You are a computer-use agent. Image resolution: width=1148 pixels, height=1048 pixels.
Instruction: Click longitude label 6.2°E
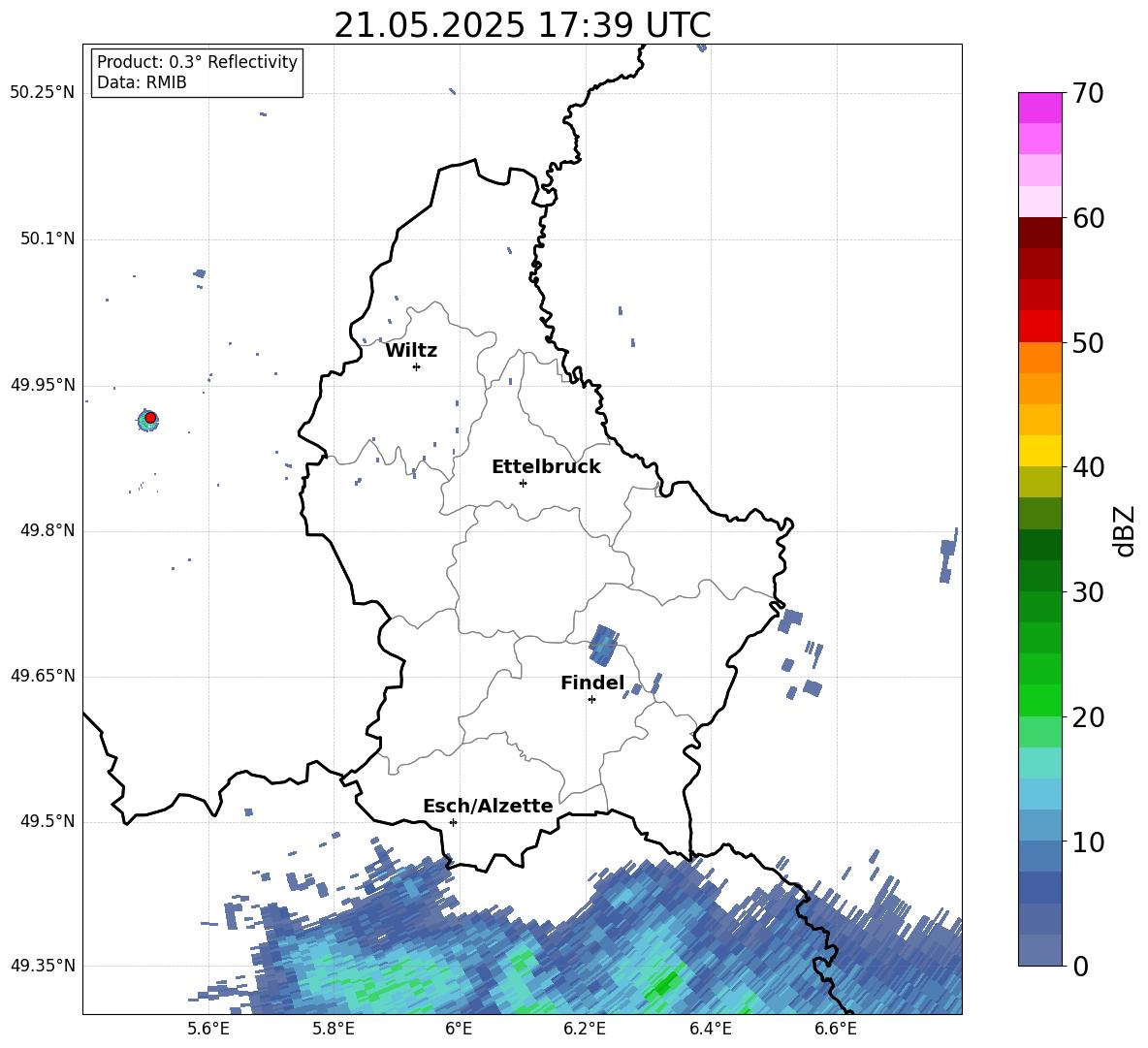point(585,1029)
